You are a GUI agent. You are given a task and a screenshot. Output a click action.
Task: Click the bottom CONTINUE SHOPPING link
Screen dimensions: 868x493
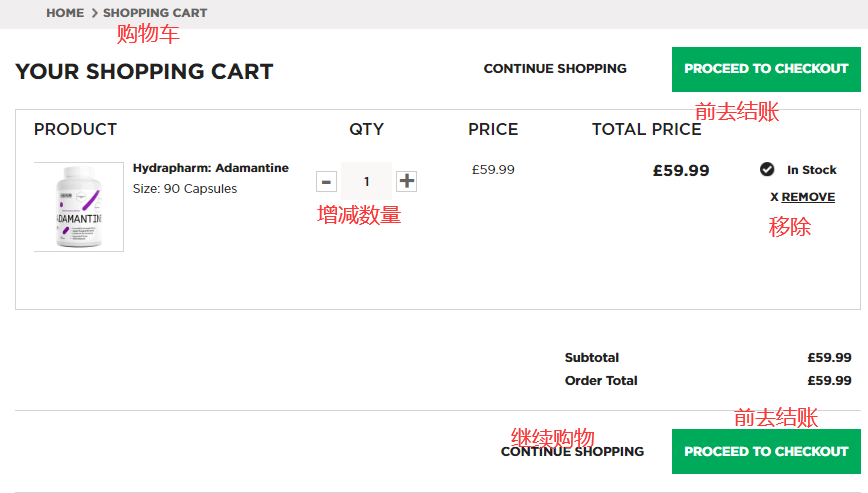point(572,452)
